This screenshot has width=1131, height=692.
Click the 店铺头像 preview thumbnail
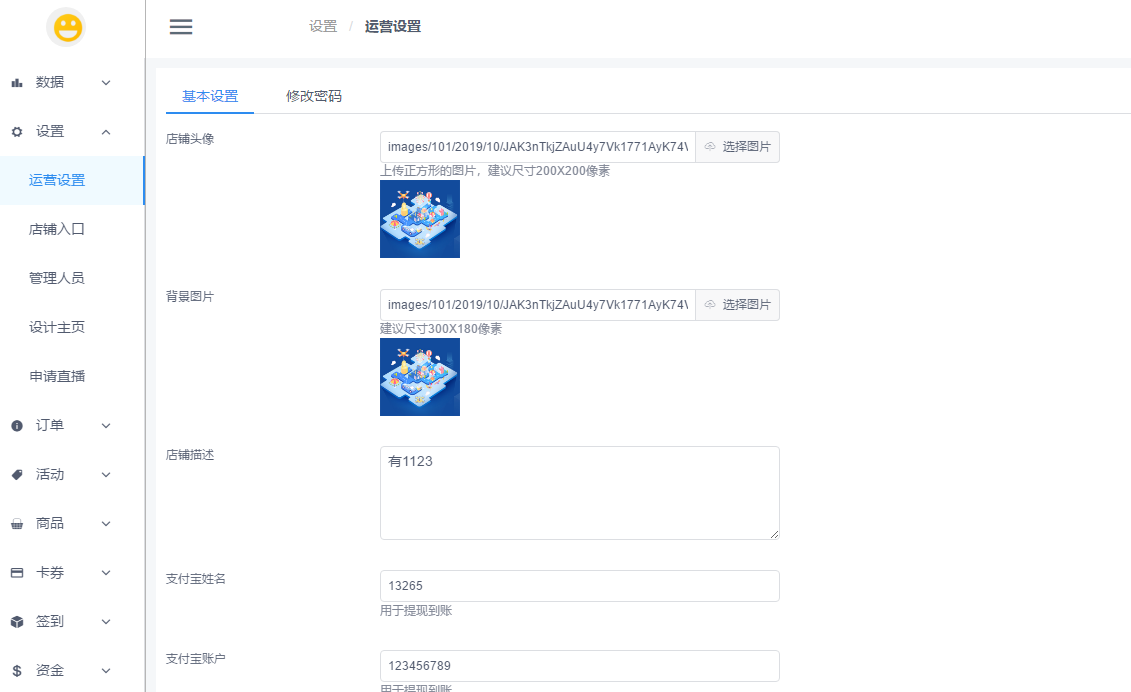pyautogui.click(x=420, y=219)
